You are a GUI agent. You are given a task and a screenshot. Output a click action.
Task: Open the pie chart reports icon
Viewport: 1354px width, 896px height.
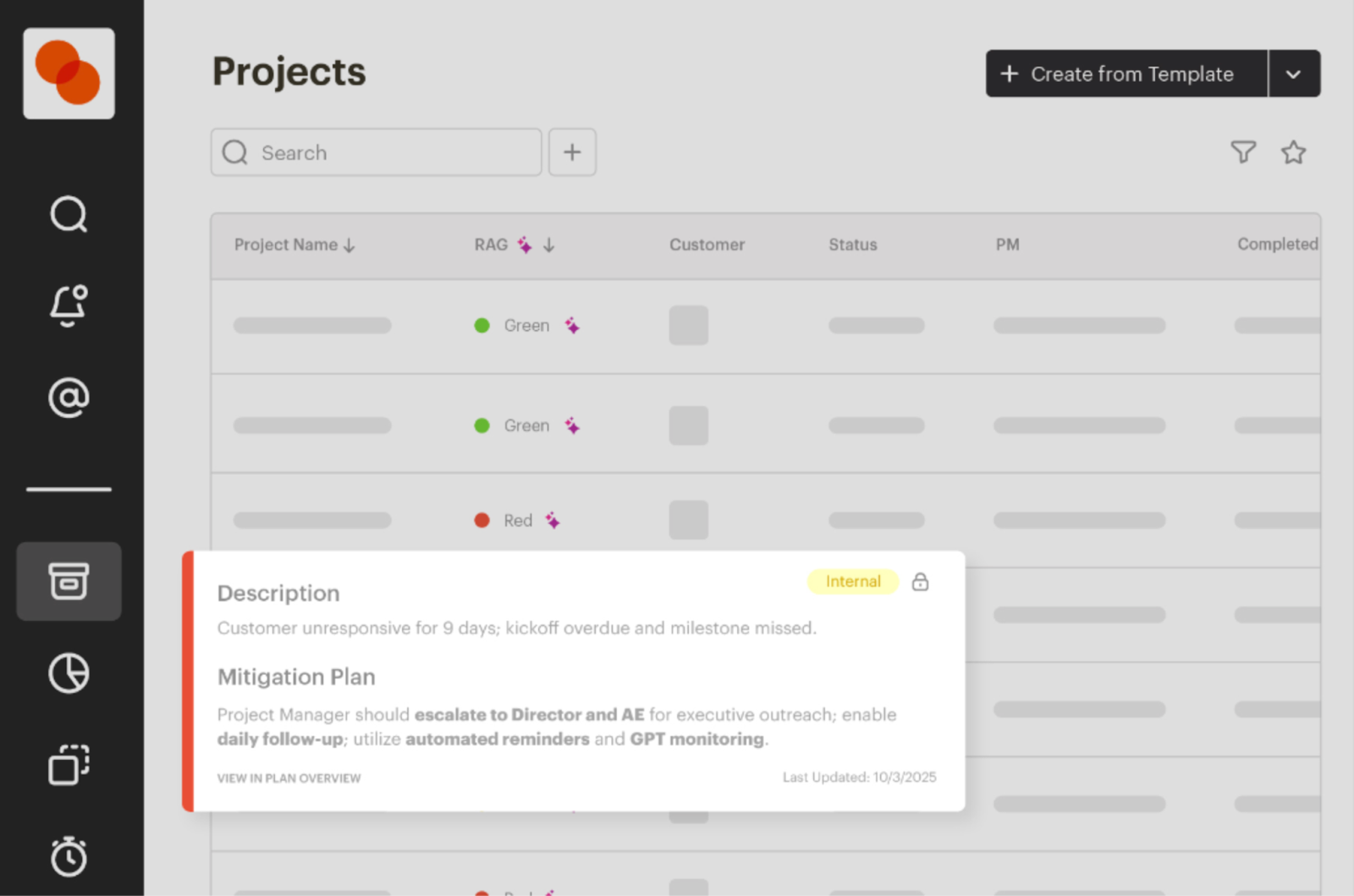[69, 673]
